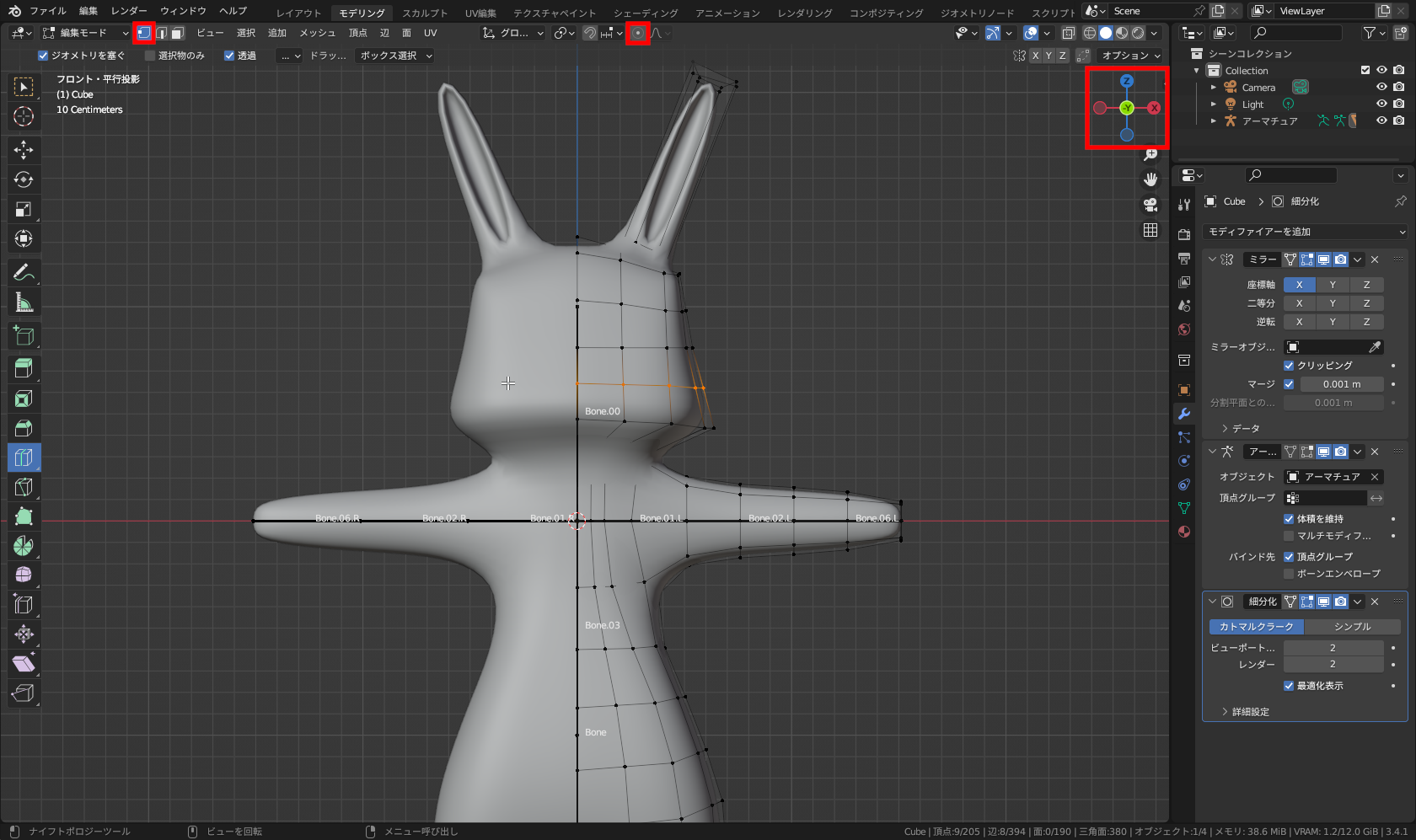Viewport: 1416px width, 840px height.
Task: Select the Move tool in left toolbar
Action: 24,150
